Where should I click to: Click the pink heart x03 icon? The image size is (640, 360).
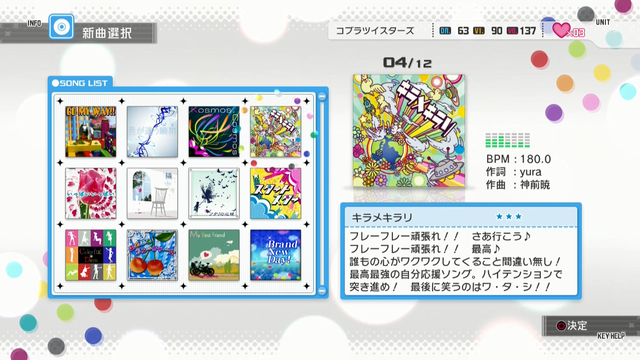pos(568,30)
